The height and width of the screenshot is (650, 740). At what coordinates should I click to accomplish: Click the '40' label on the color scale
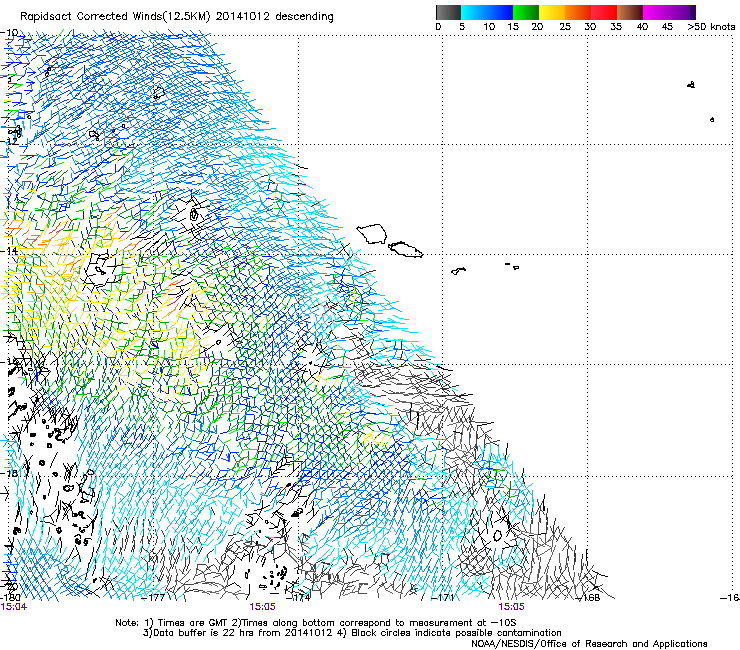[x=642, y=27]
